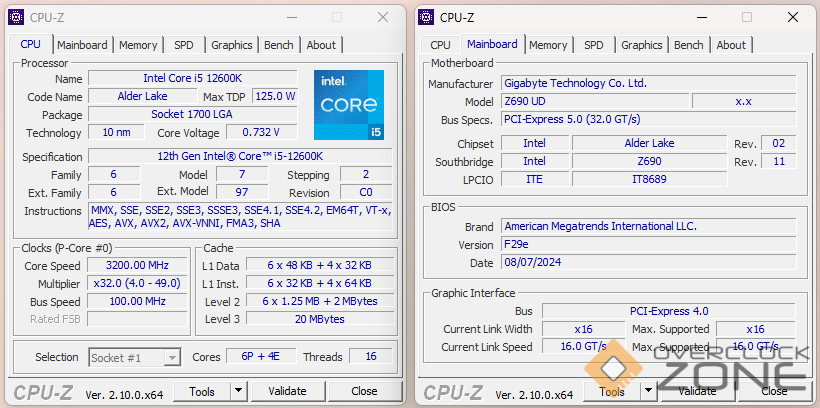This screenshot has height=408, width=820.
Task: Click the Threads value 16
Action: click(371, 356)
